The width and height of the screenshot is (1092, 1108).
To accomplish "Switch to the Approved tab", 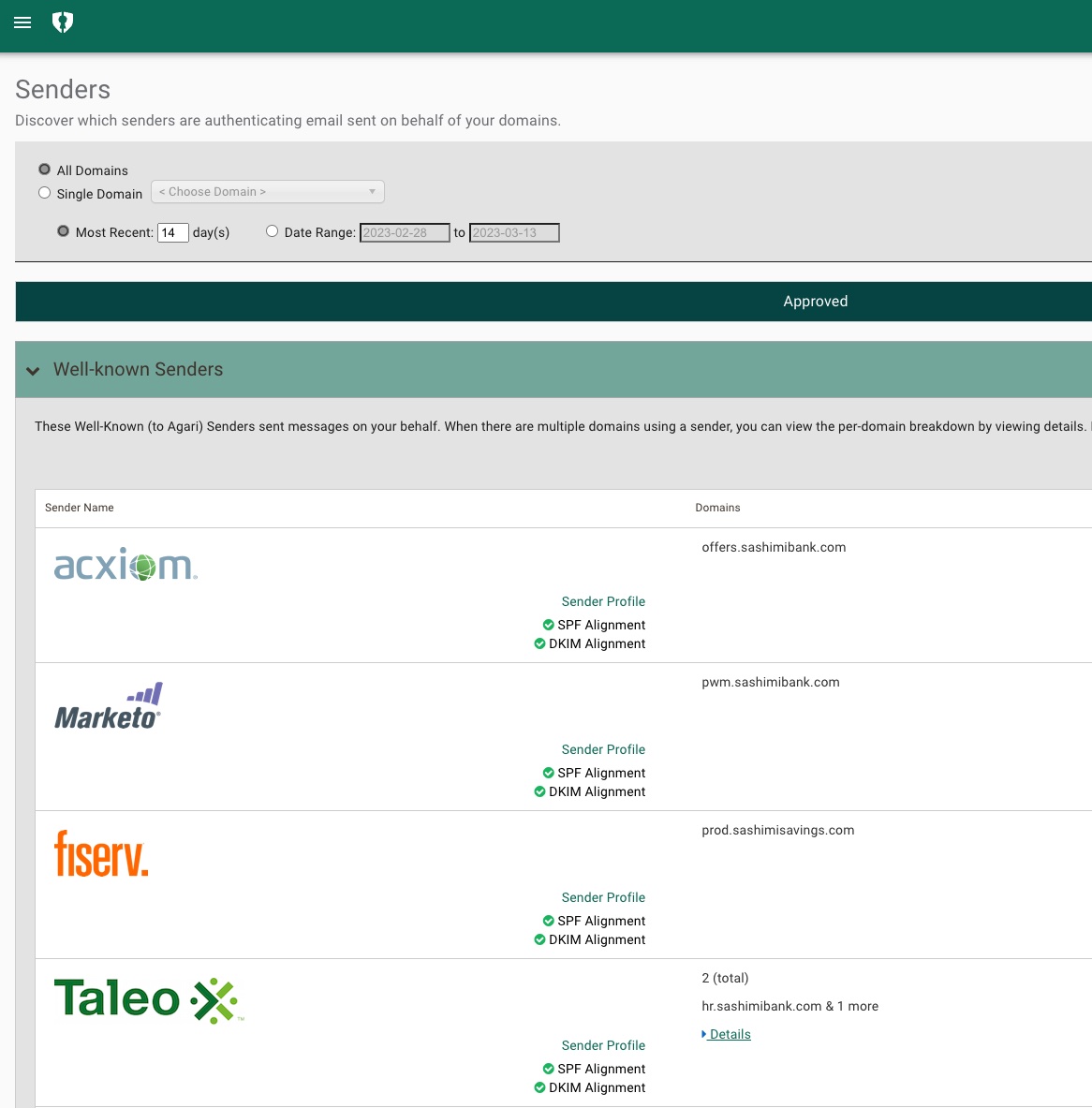I will point(815,301).
